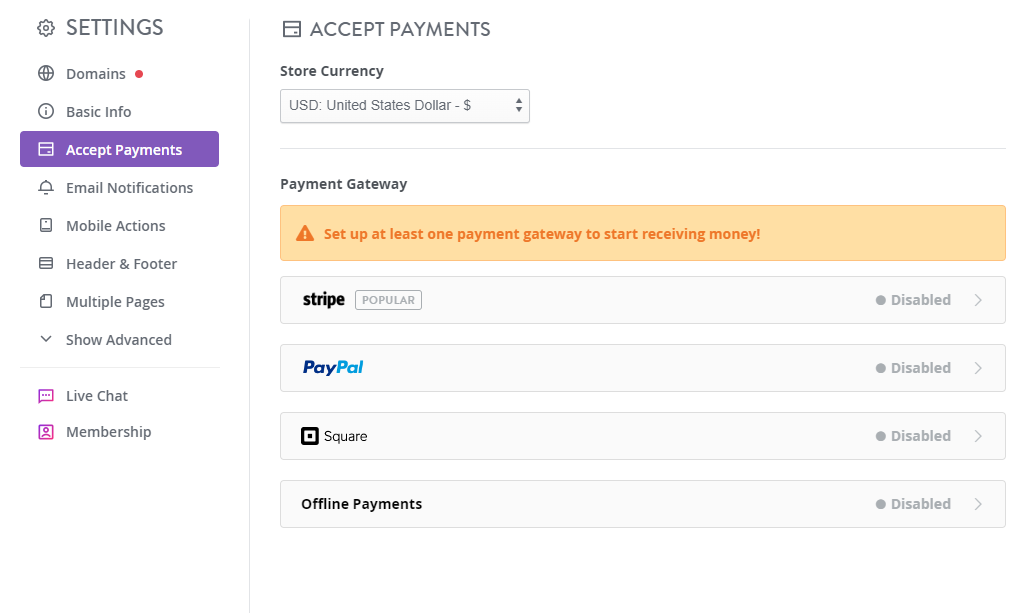This screenshot has height=613, width=1018.
Task: Click the Live Chat bubble icon
Action: (x=45, y=396)
